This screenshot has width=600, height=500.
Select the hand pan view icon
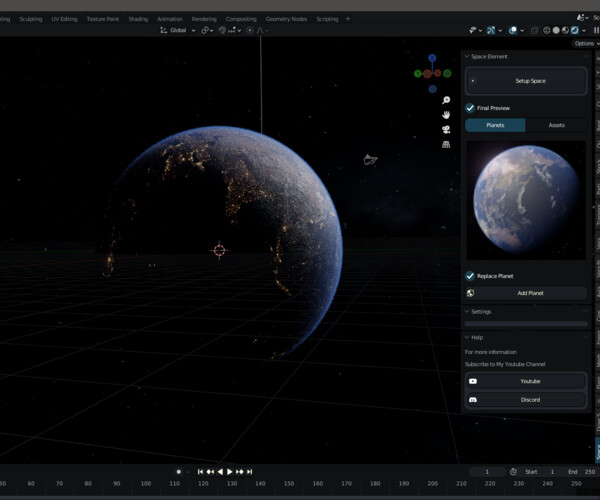click(x=446, y=115)
